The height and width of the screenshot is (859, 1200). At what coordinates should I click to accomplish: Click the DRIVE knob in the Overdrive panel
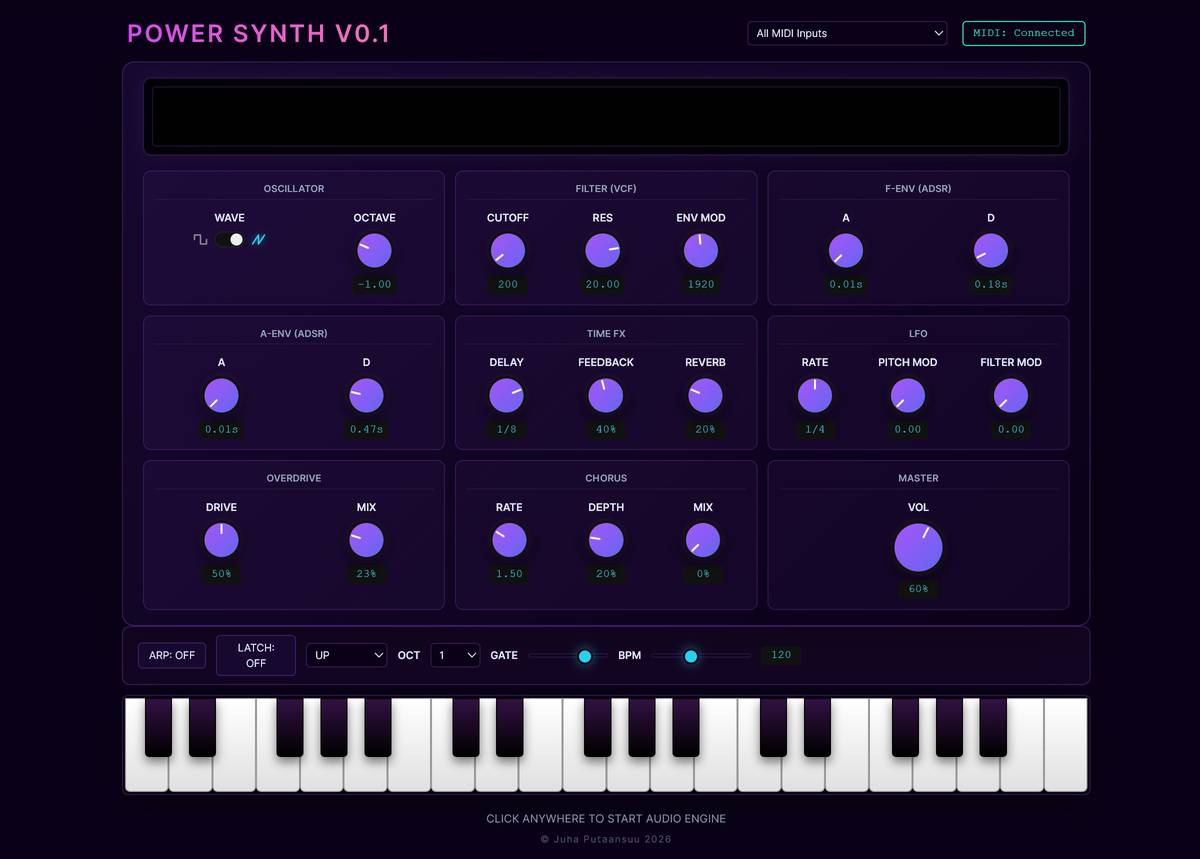click(x=221, y=540)
